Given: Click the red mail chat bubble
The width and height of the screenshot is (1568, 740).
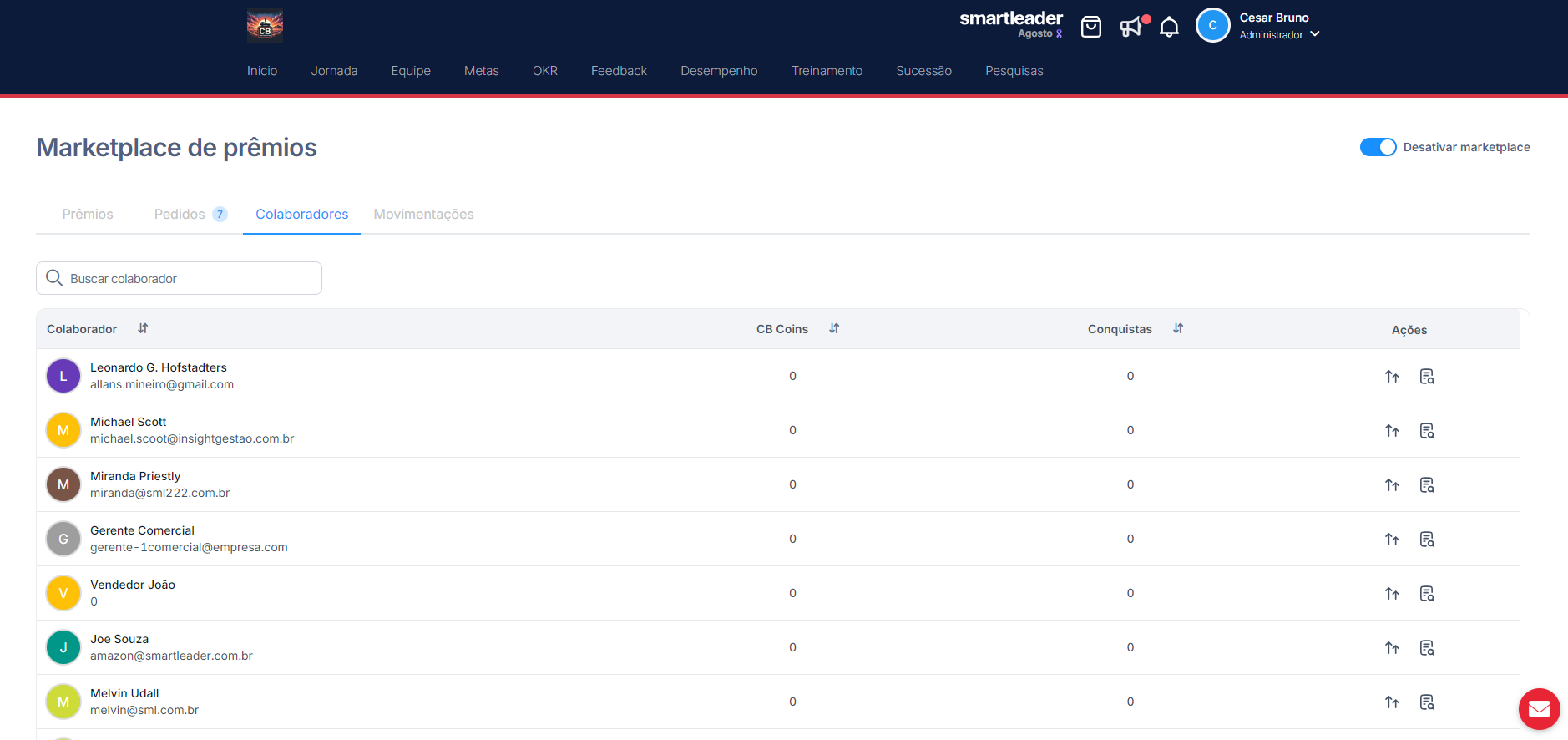Looking at the screenshot, I should (x=1539, y=709).
